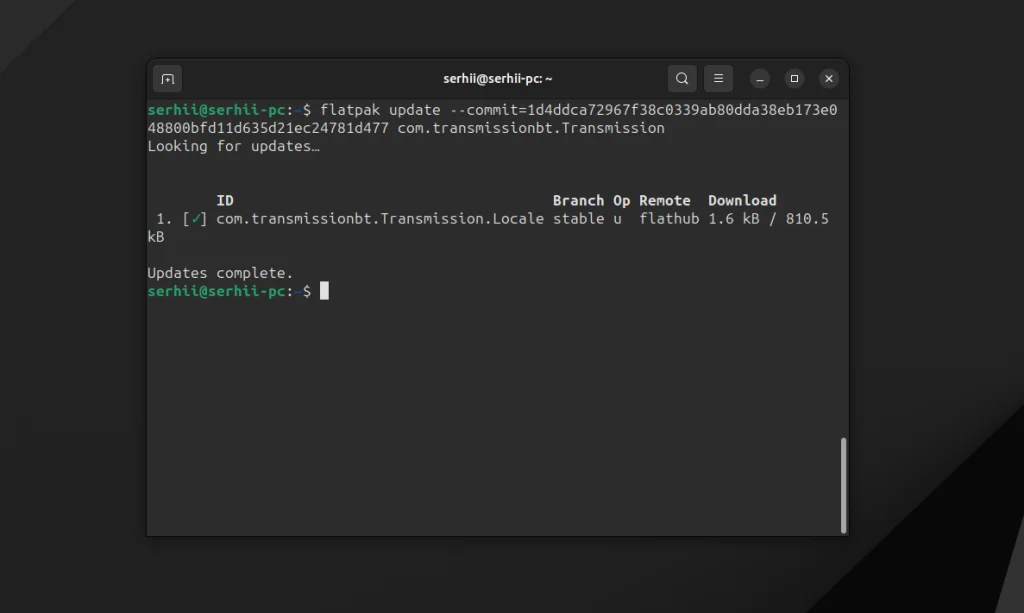Click the terminal vertical scrollbar
1024x613 pixels.
click(844, 485)
